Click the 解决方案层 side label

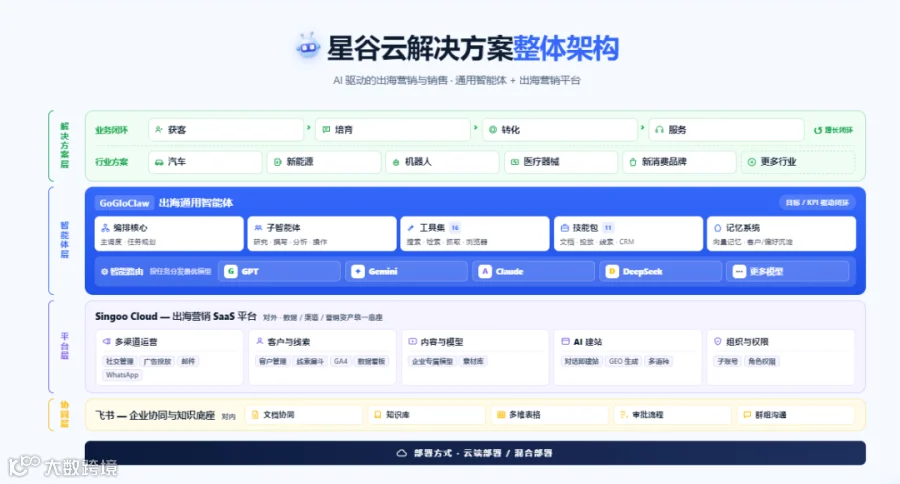[x=64, y=145]
